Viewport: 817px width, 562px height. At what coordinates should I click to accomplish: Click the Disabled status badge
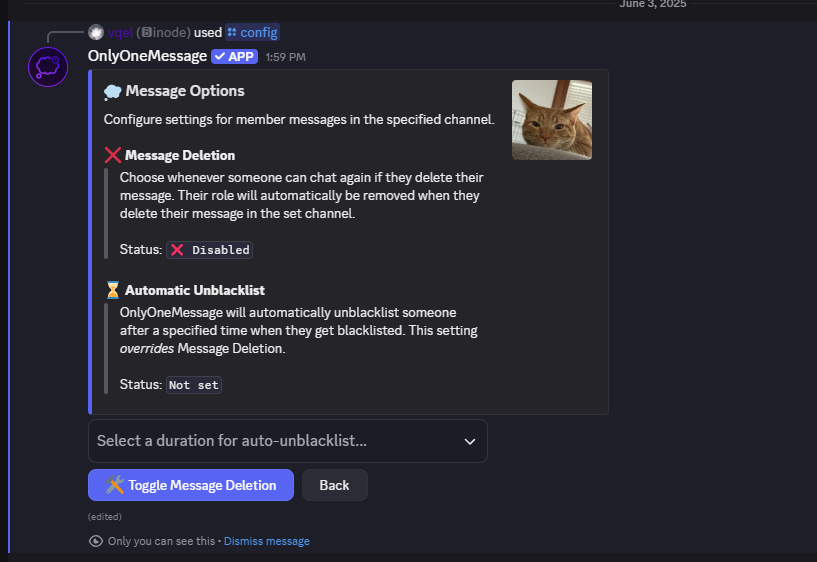coord(209,250)
